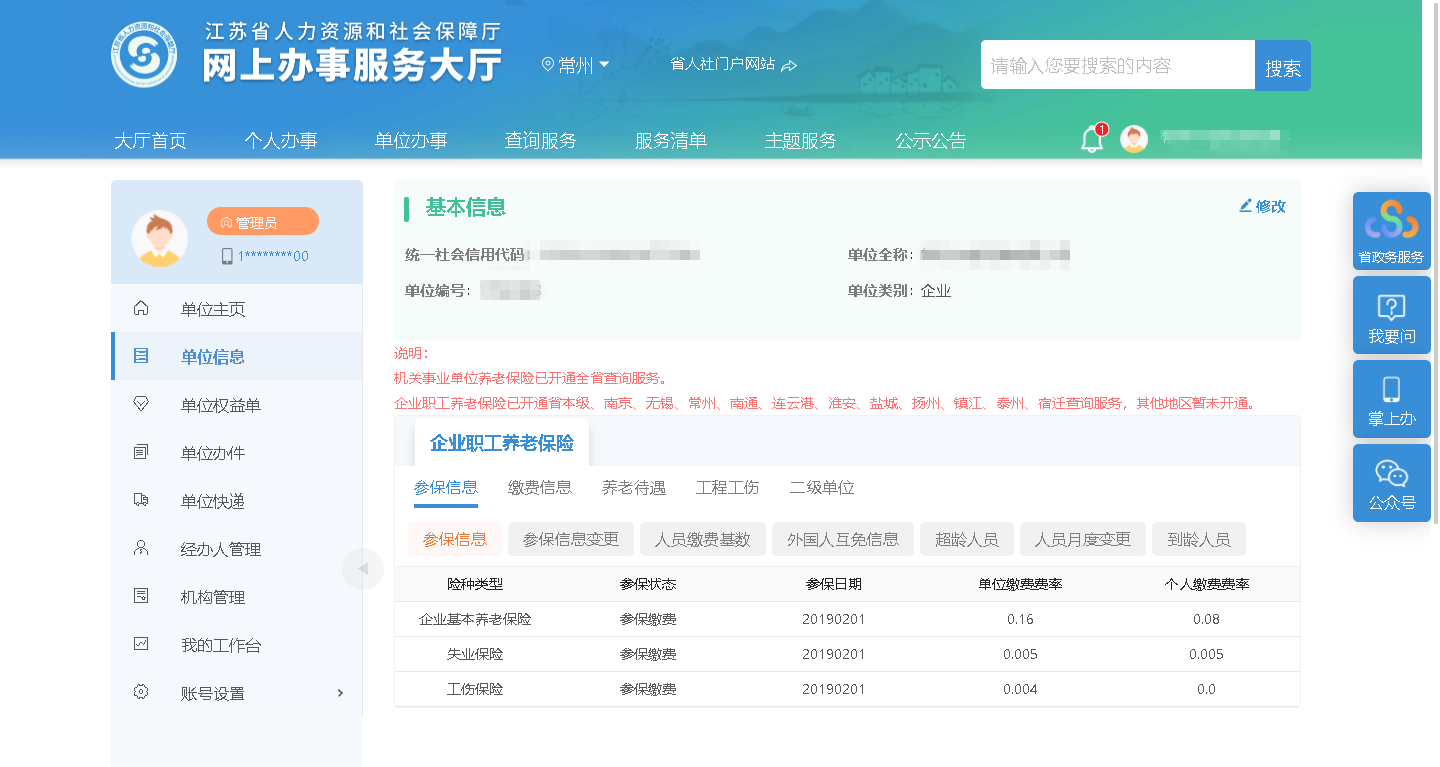Click the site logo emblem

(144, 55)
